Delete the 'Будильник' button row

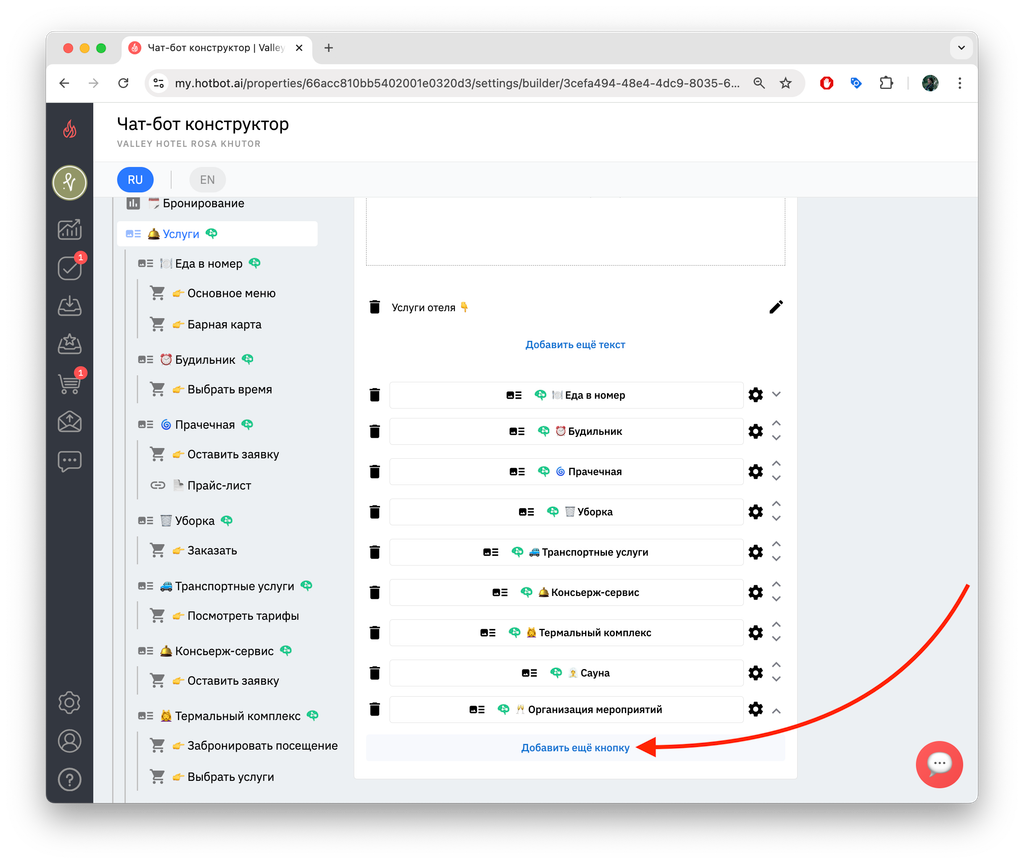coord(375,432)
